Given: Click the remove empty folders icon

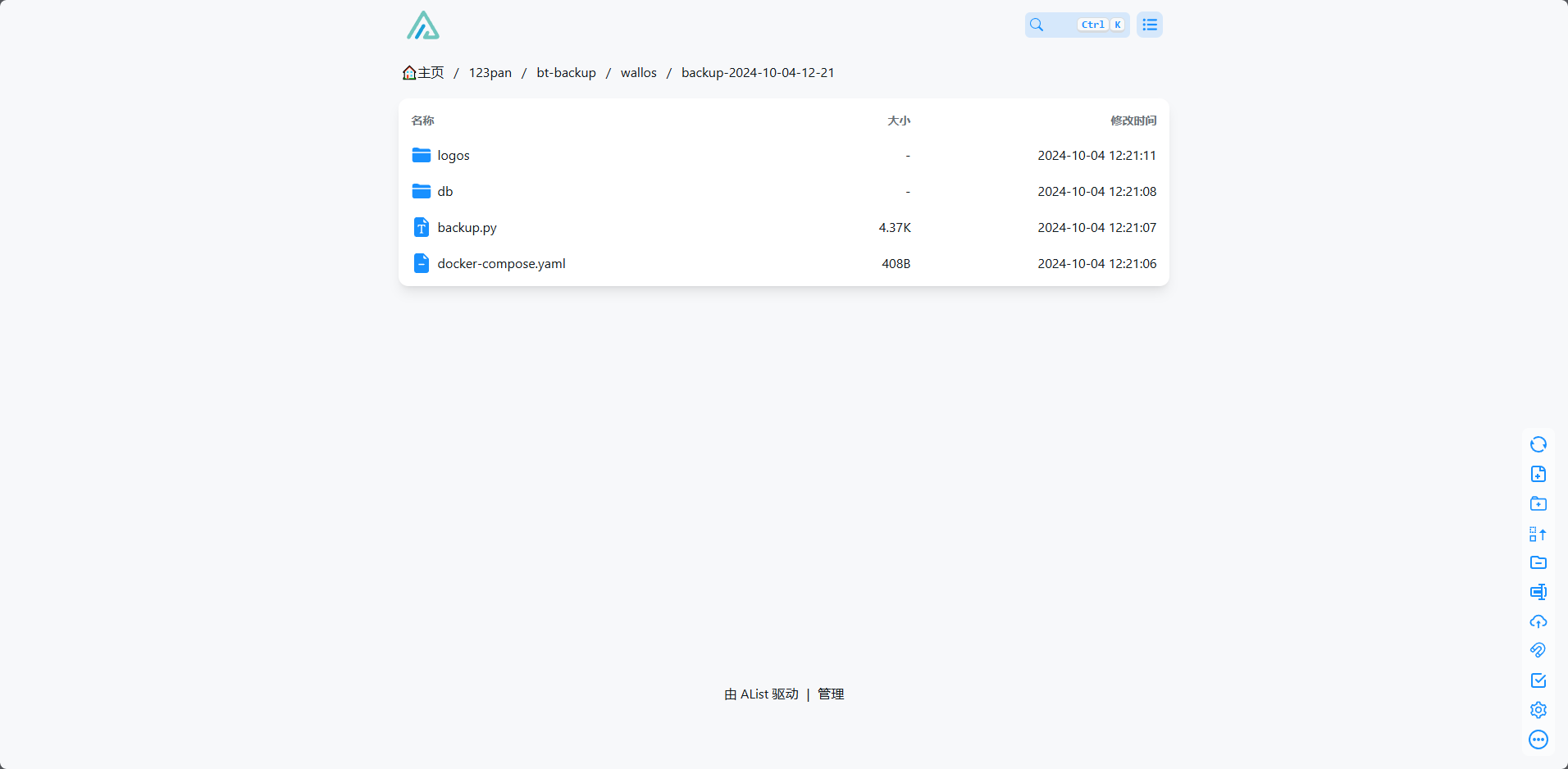Looking at the screenshot, I should point(1538,562).
